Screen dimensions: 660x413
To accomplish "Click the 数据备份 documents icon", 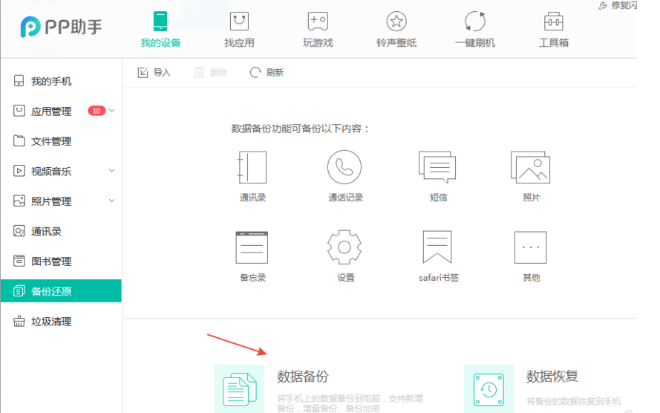I will point(240,389).
